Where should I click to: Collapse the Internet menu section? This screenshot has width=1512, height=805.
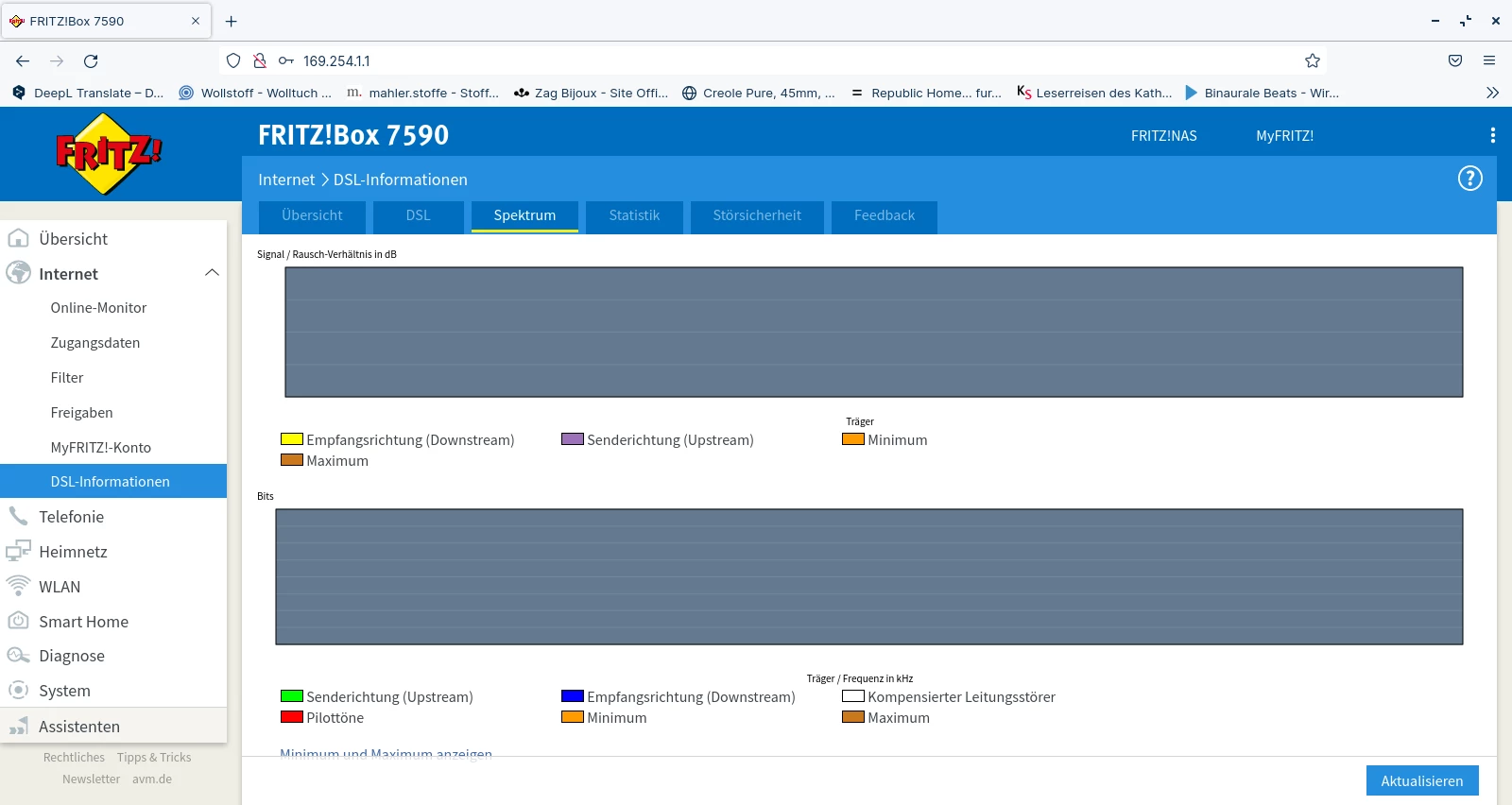212,273
